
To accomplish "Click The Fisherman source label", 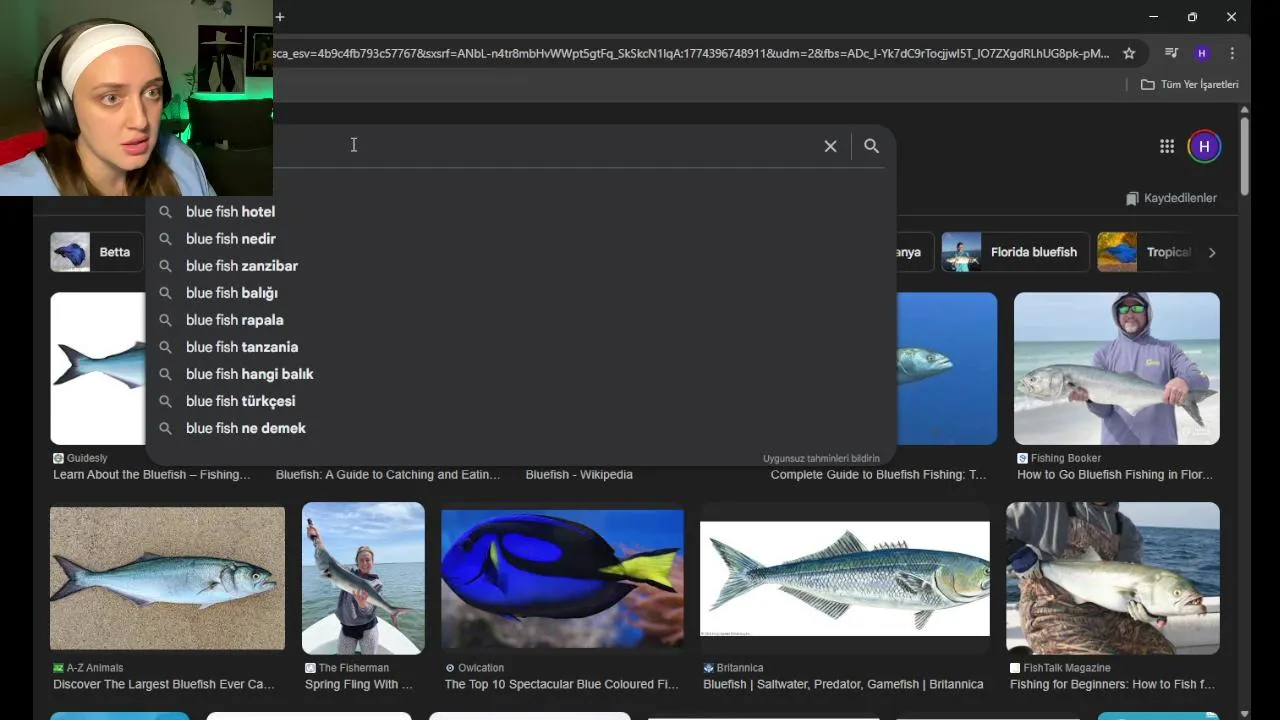I will tap(347, 668).
